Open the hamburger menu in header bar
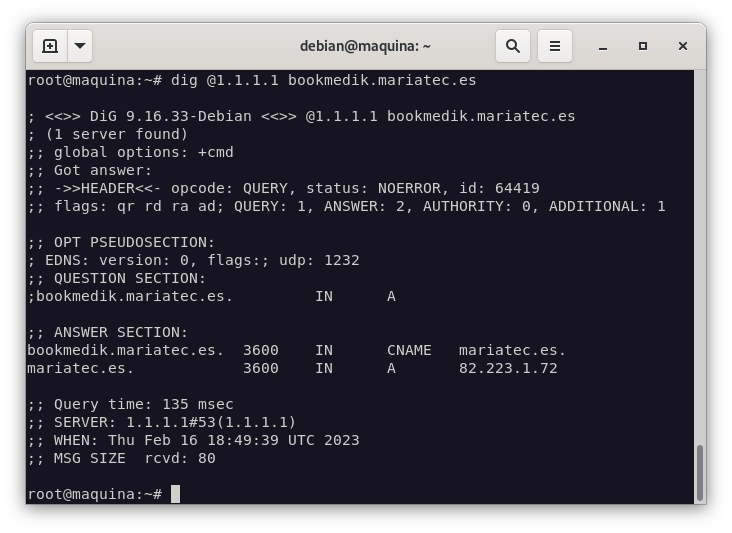Screen dimensions: 732x533 tap(555, 46)
